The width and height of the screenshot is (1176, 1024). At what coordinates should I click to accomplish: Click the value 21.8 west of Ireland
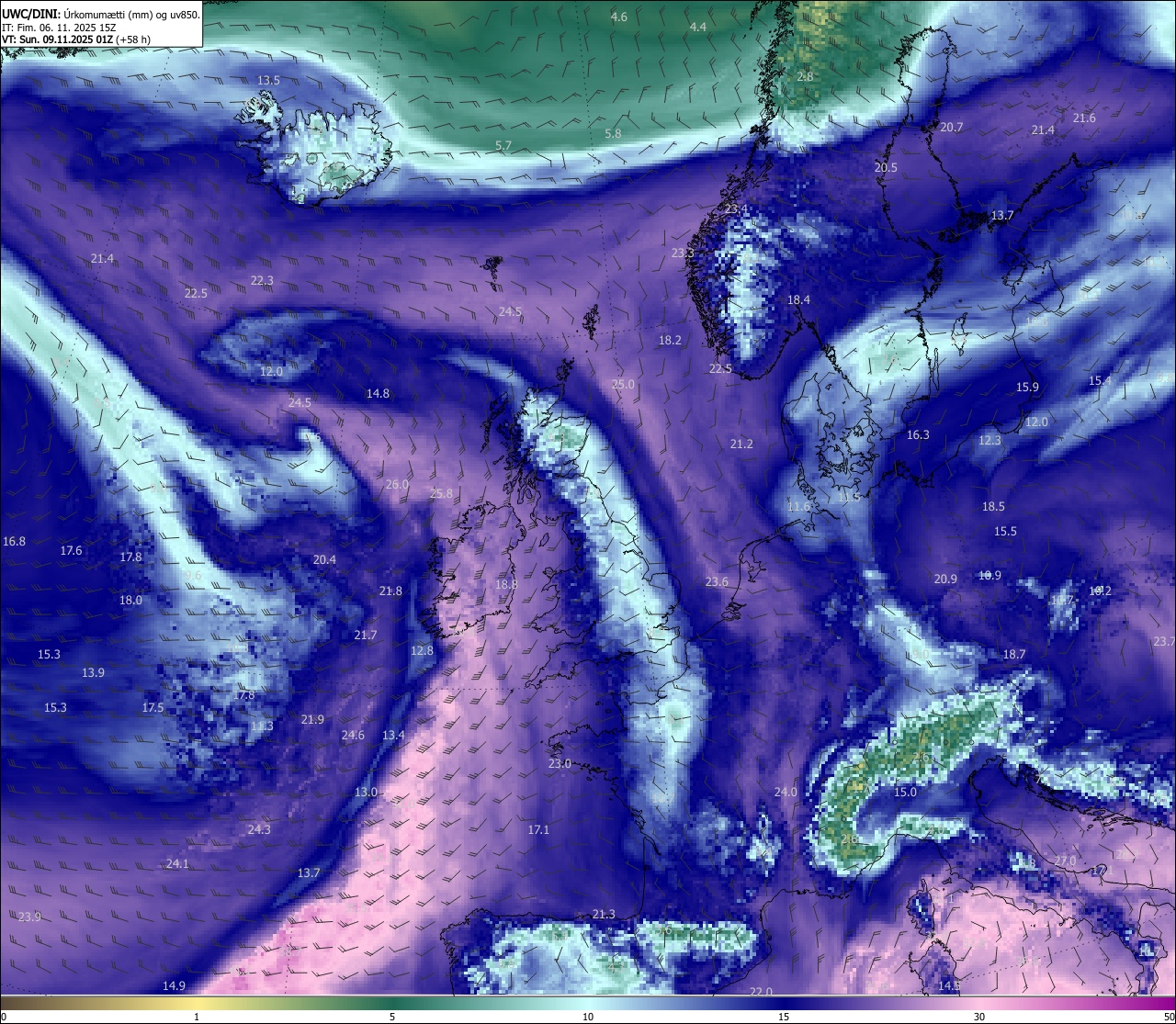tap(390, 591)
